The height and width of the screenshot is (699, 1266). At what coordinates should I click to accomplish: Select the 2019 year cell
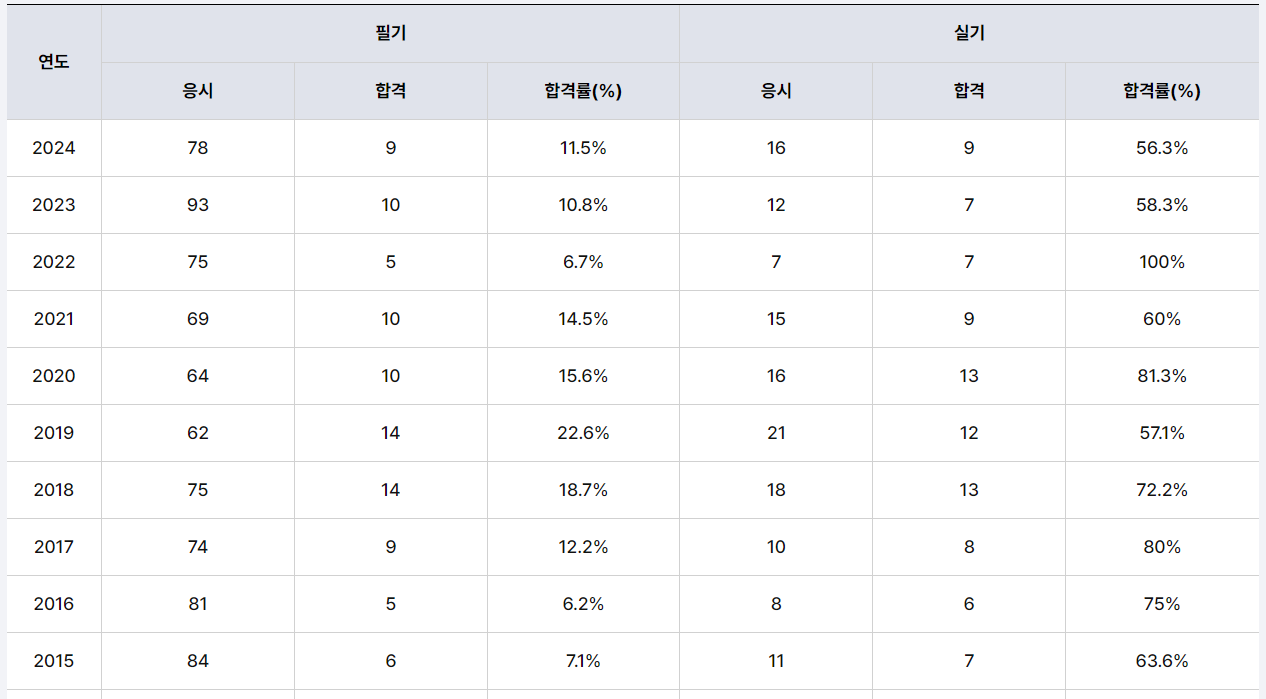tap(54, 433)
